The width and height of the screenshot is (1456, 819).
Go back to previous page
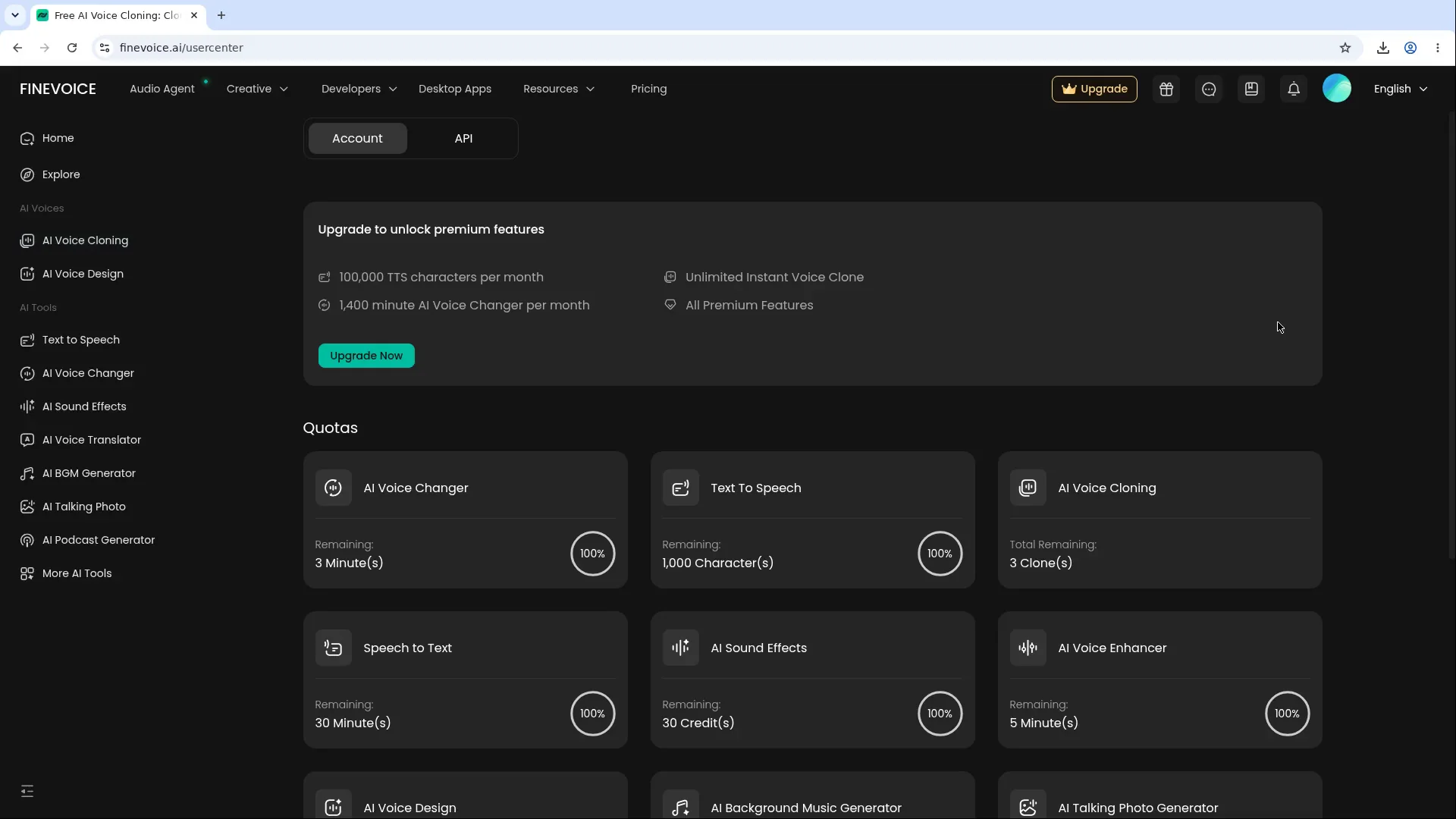pos(17,48)
